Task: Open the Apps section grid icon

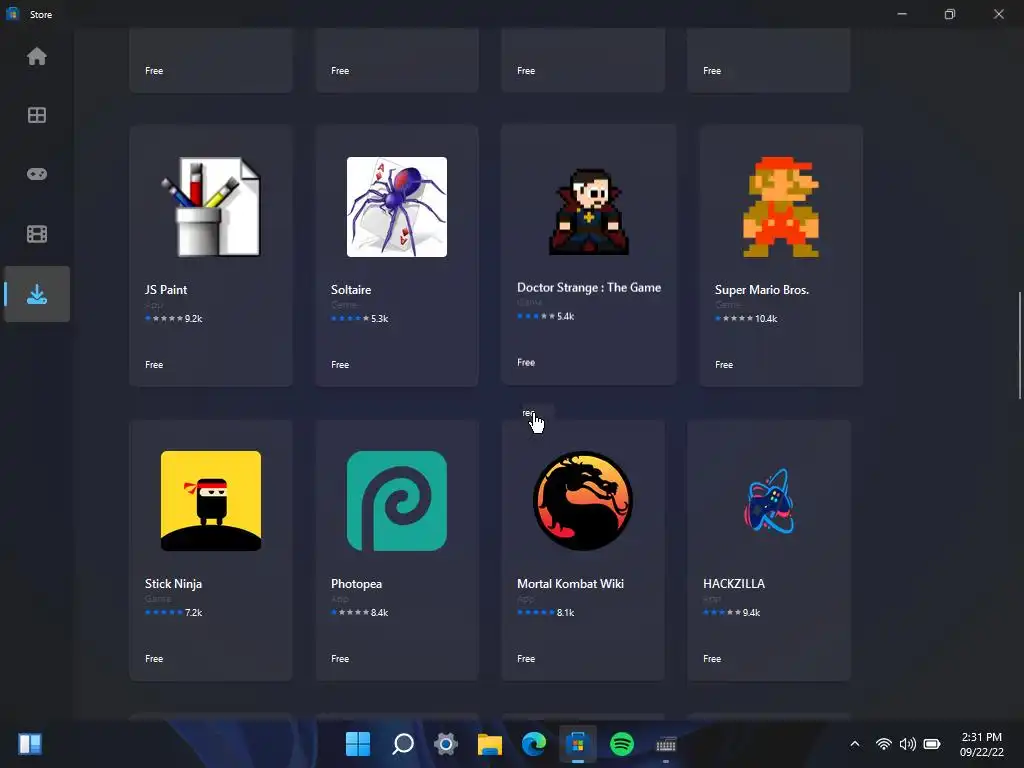Action: 37,116
